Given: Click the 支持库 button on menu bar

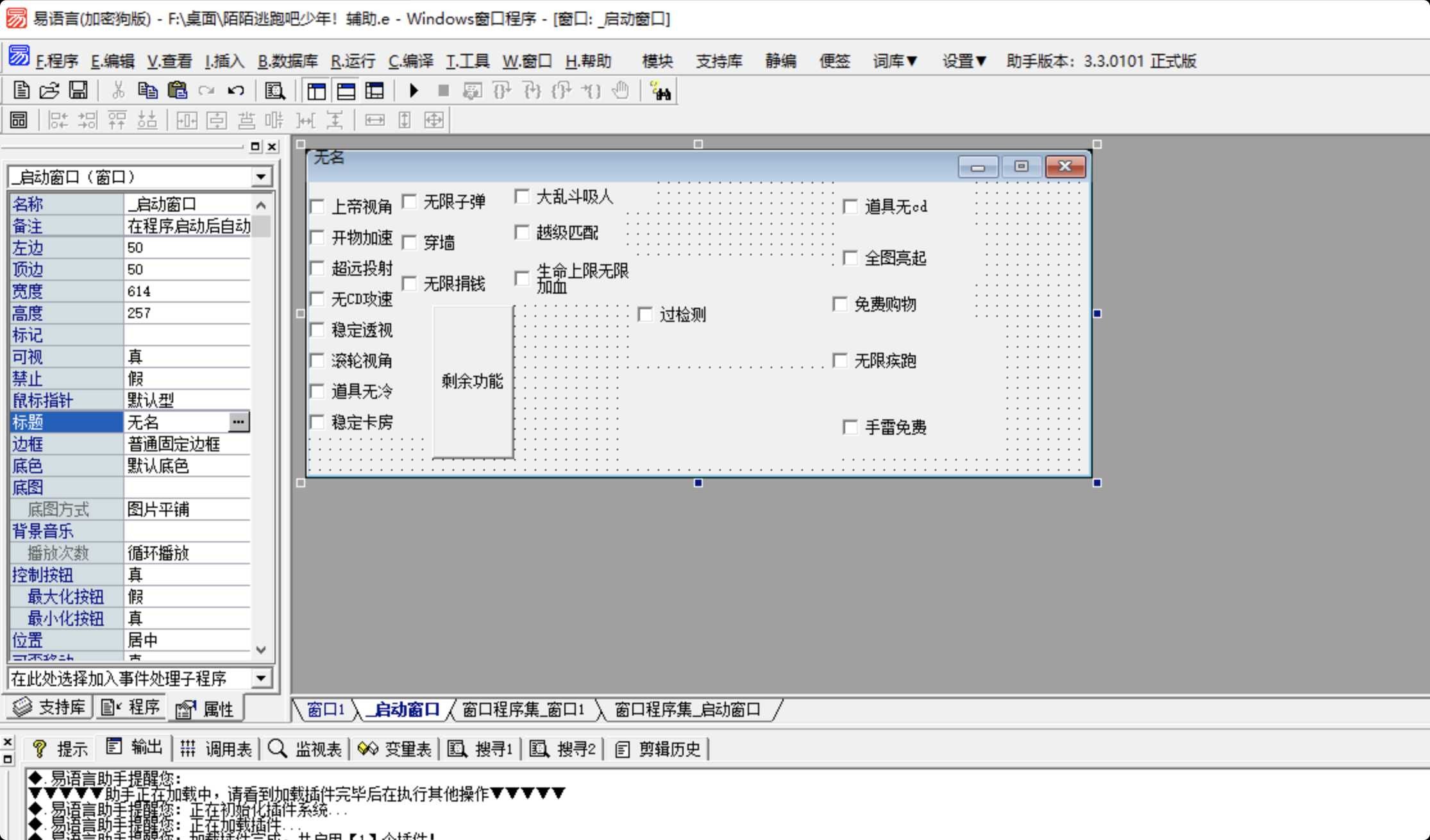Looking at the screenshot, I should [x=719, y=61].
